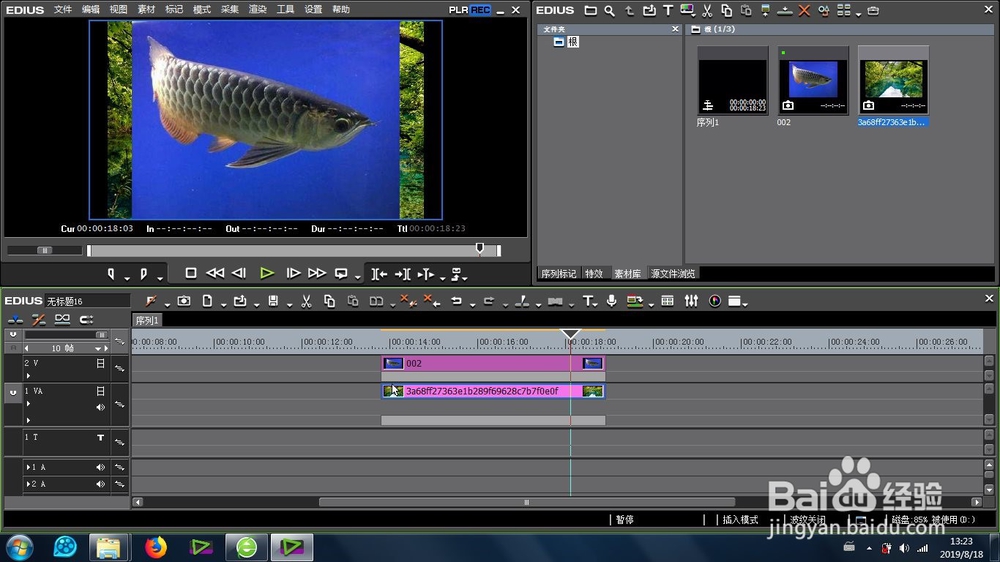
Task: Select the 002 fish thumbnail in bin
Action: (813, 80)
